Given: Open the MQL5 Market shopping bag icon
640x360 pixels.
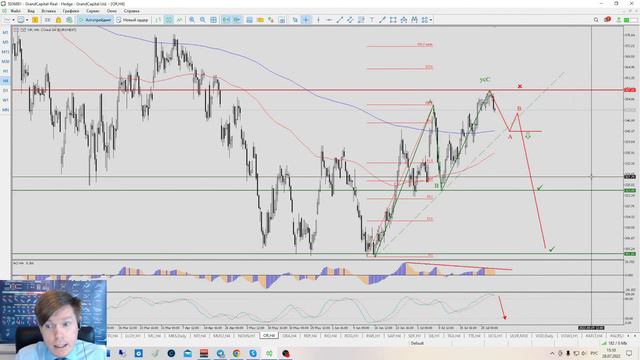Looking at the screenshot, I should click(58, 20).
